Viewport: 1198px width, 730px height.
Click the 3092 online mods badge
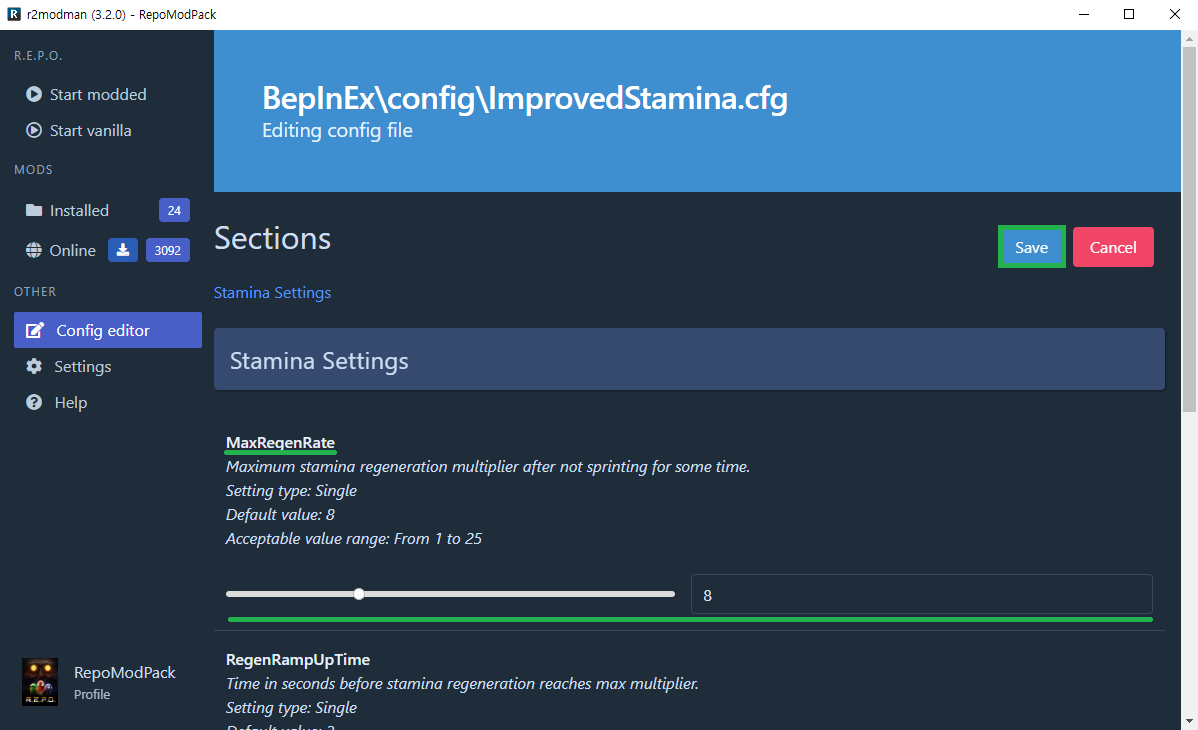tap(167, 250)
